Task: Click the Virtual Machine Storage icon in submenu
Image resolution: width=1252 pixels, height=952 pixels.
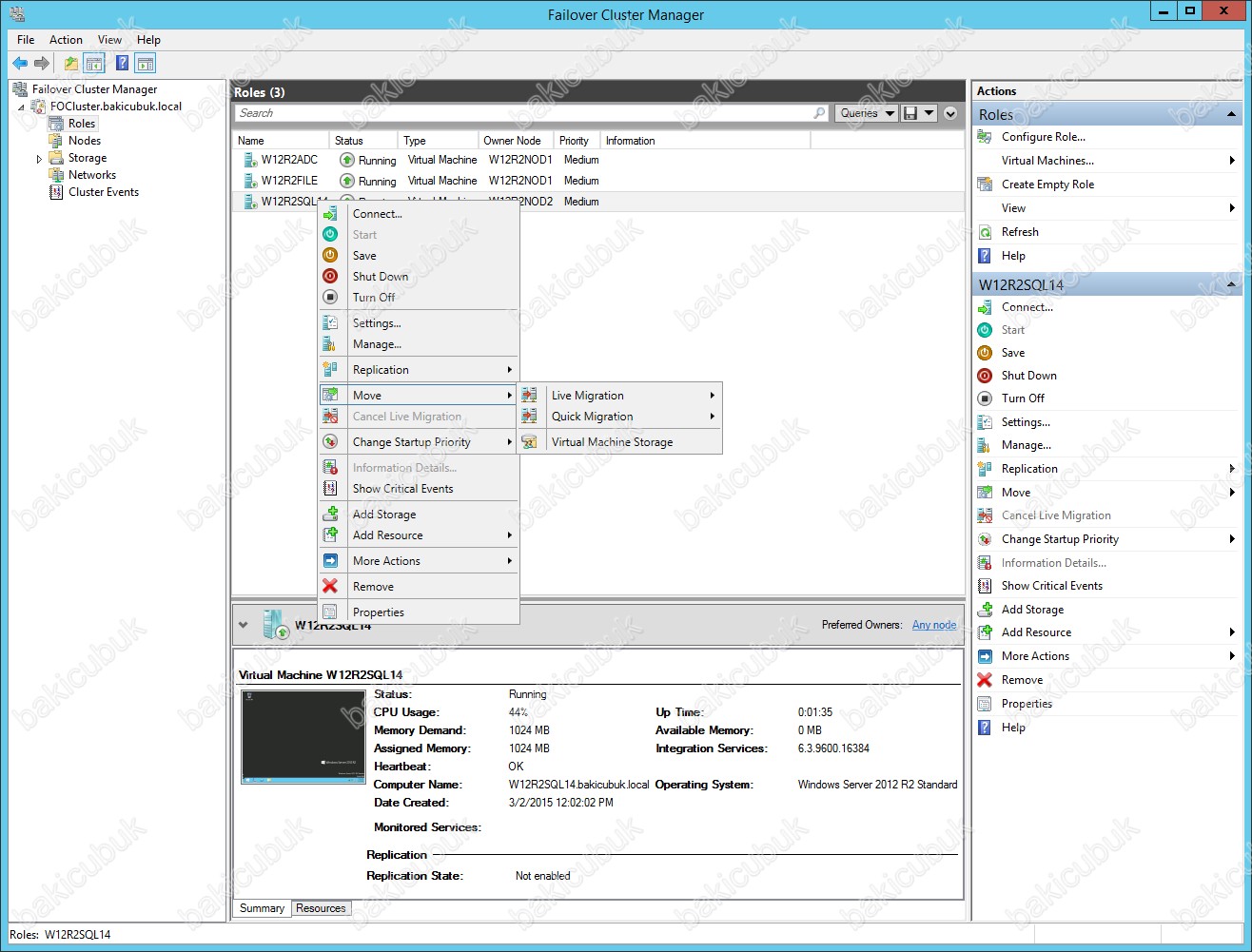Action: [530, 442]
